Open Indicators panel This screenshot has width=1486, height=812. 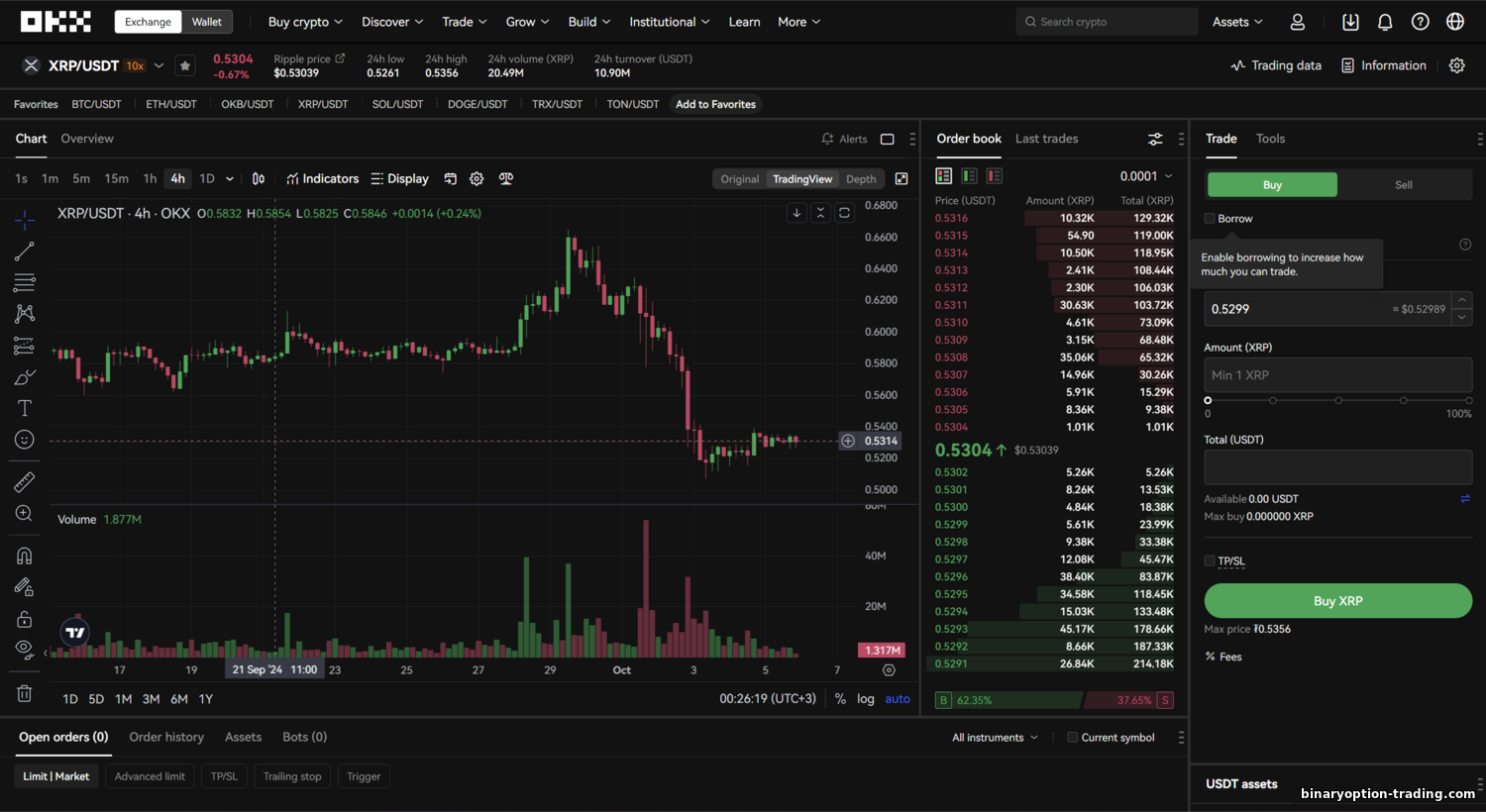pyautogui.click(x=323, y=179)
